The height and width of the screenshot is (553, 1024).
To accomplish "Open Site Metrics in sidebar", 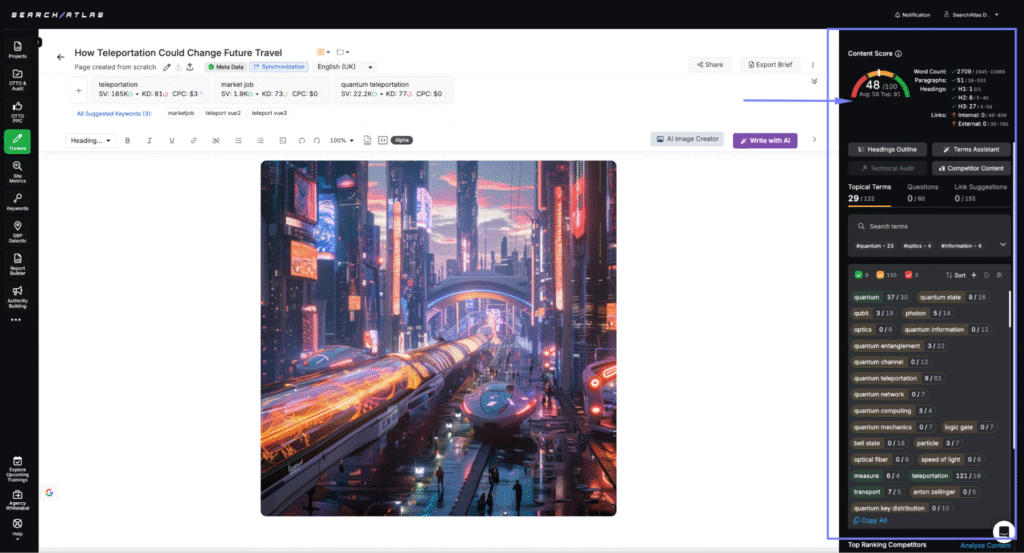I will pyautogui.click(x=18, y=172).
